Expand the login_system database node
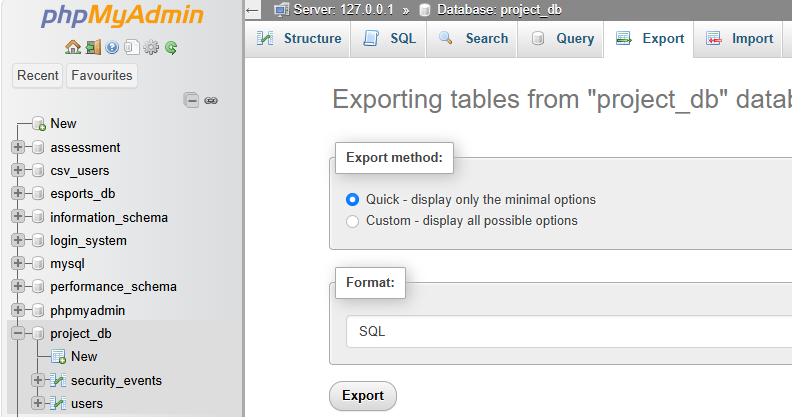Image resolution: width=792 pixels, height=417 pixels. [18, 240]
